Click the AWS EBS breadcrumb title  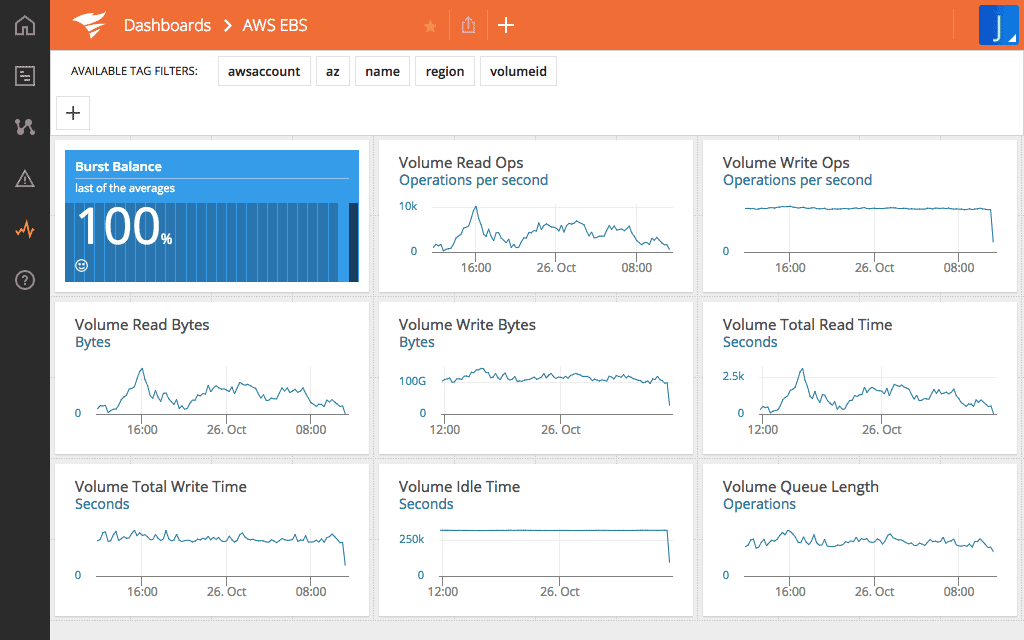(x=275, y=25)
